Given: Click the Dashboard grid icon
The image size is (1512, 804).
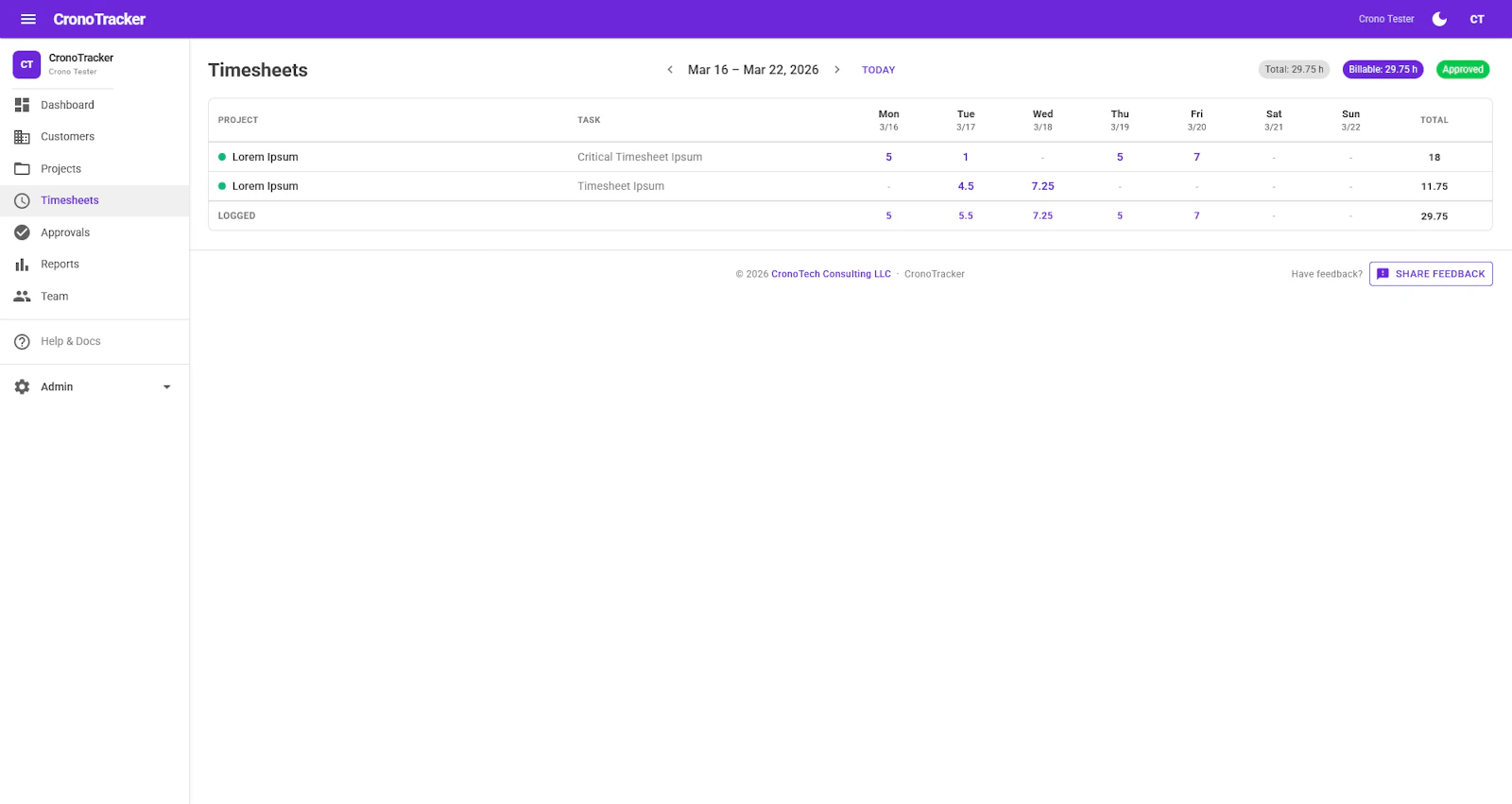Looking at the screenshot, I should point(22,105).
